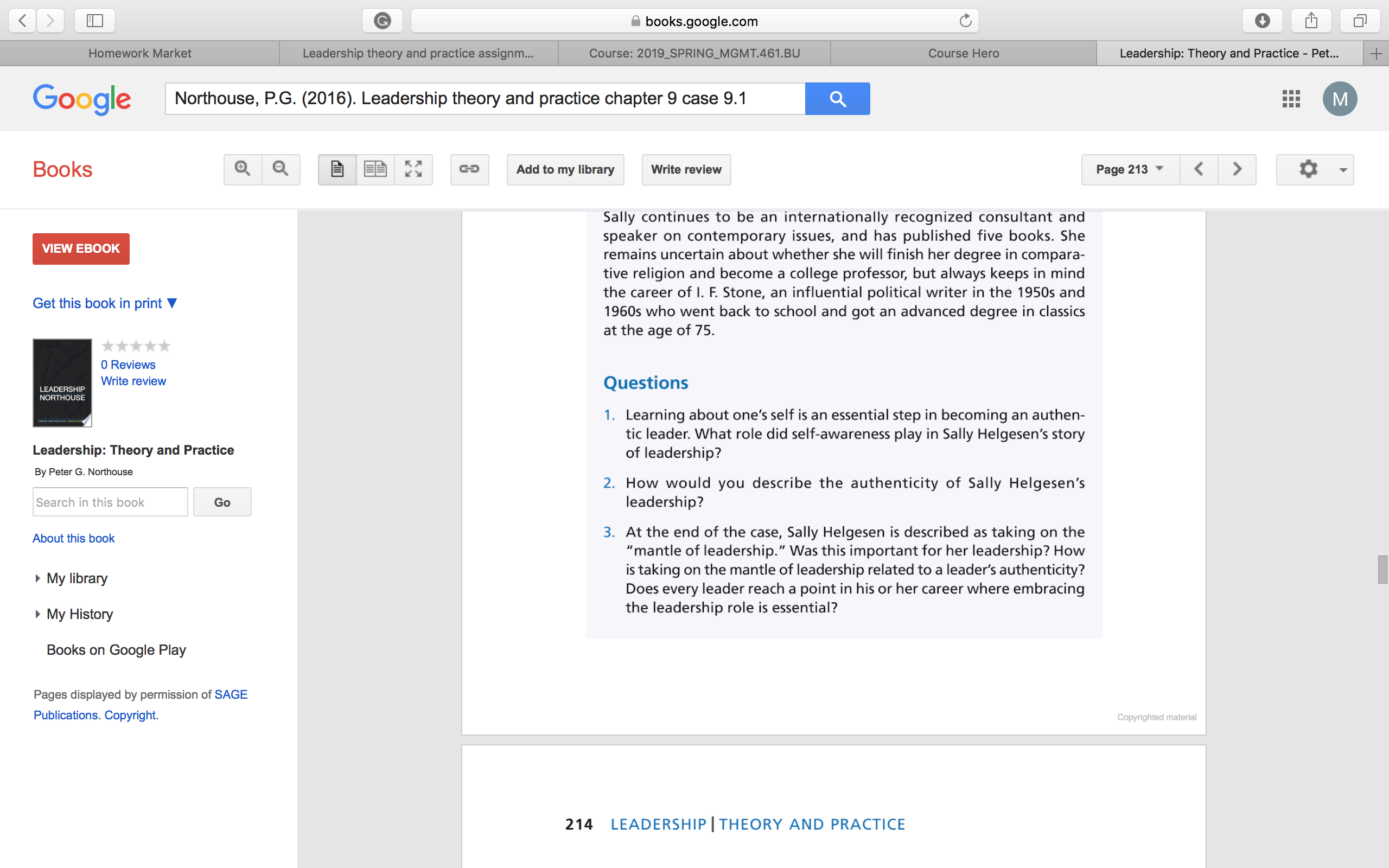This screenshot has height=868, width=1389.
Task: Click the VIEW EBOOK button
Action: tap(81, 248)
